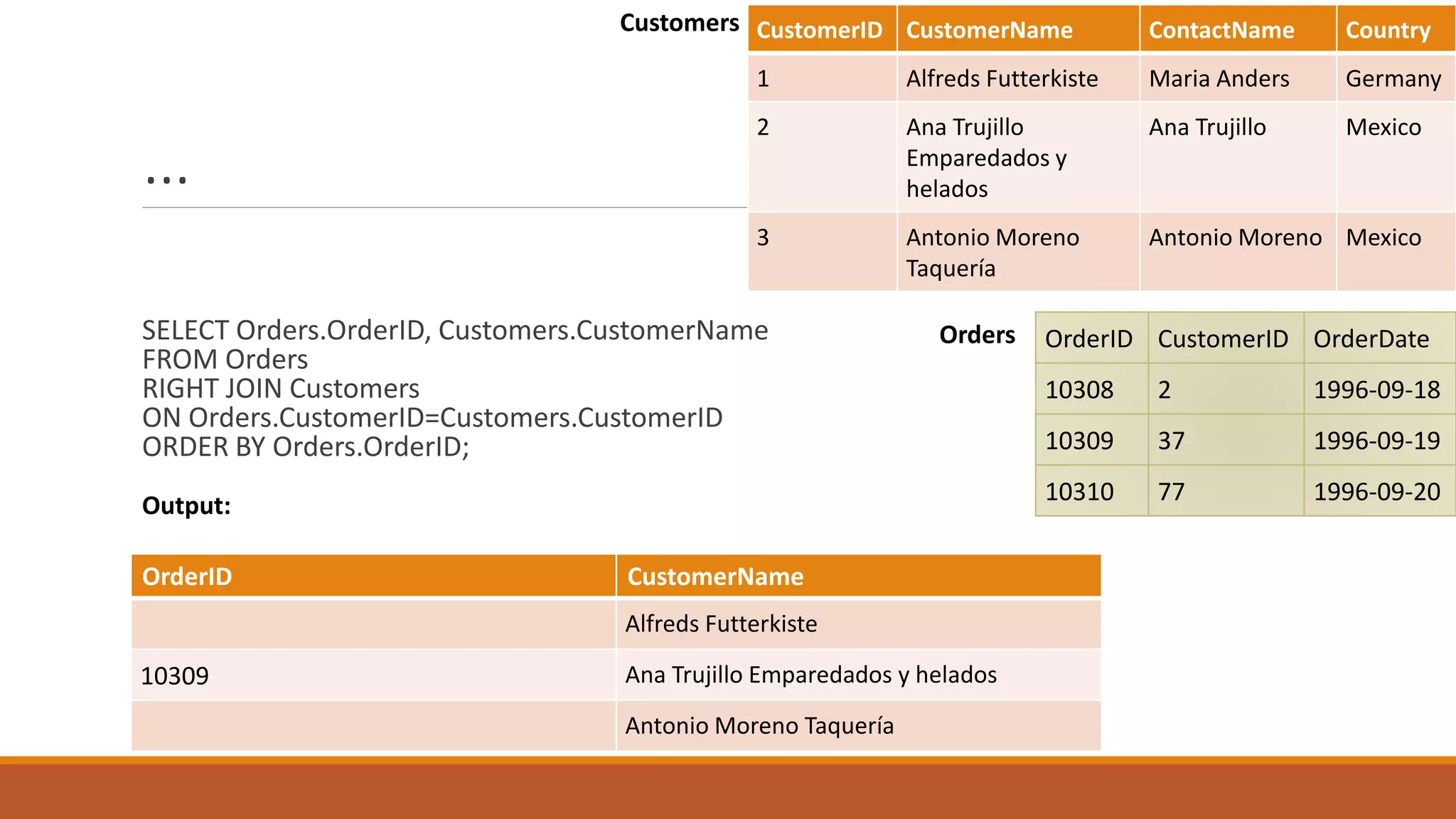The width and height of the screenshot is (1456, 819).
Task: Select the OrderDate column header
Action: (x=1379, y=338)
